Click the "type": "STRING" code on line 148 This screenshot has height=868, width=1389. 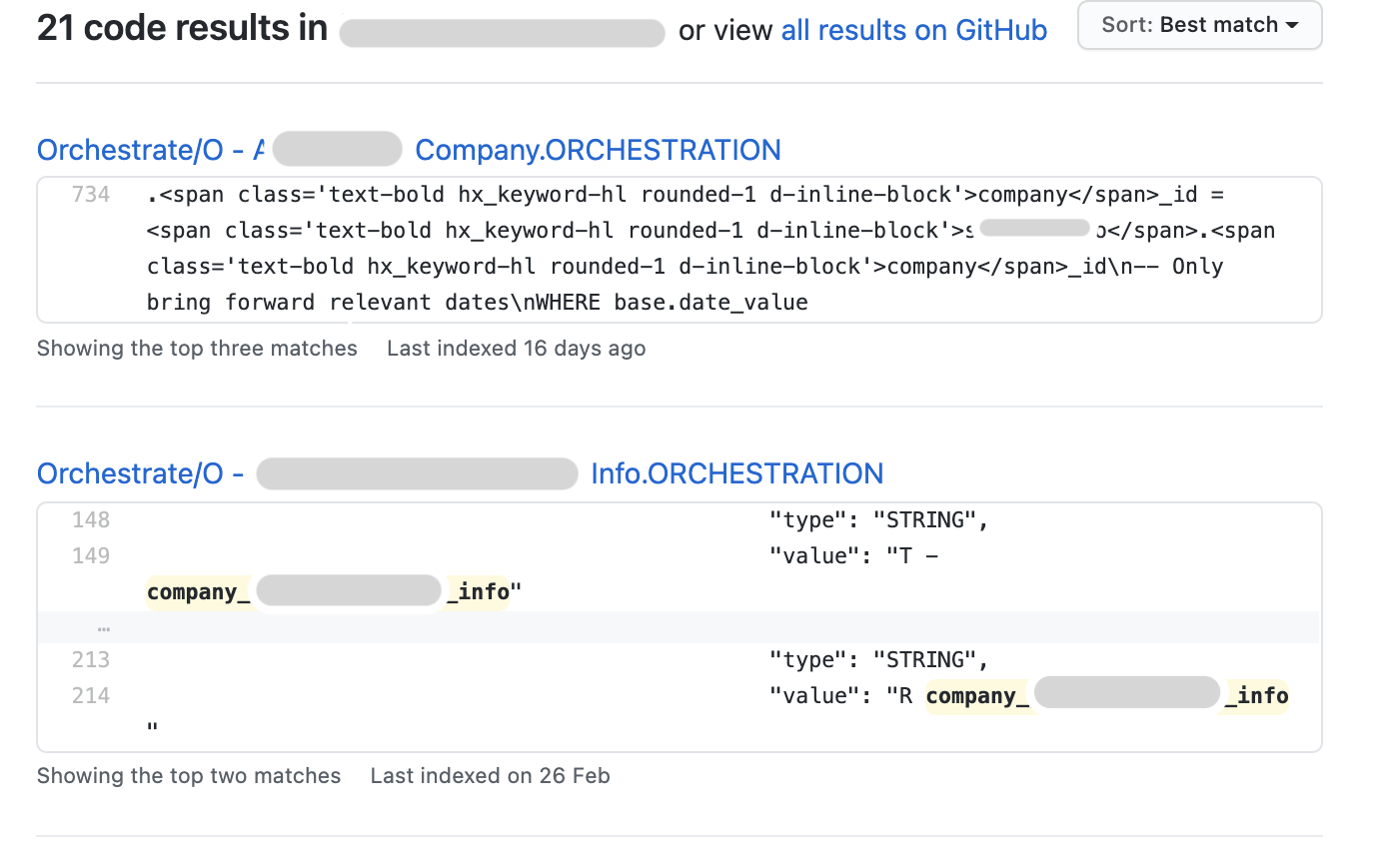coord(878,519)
